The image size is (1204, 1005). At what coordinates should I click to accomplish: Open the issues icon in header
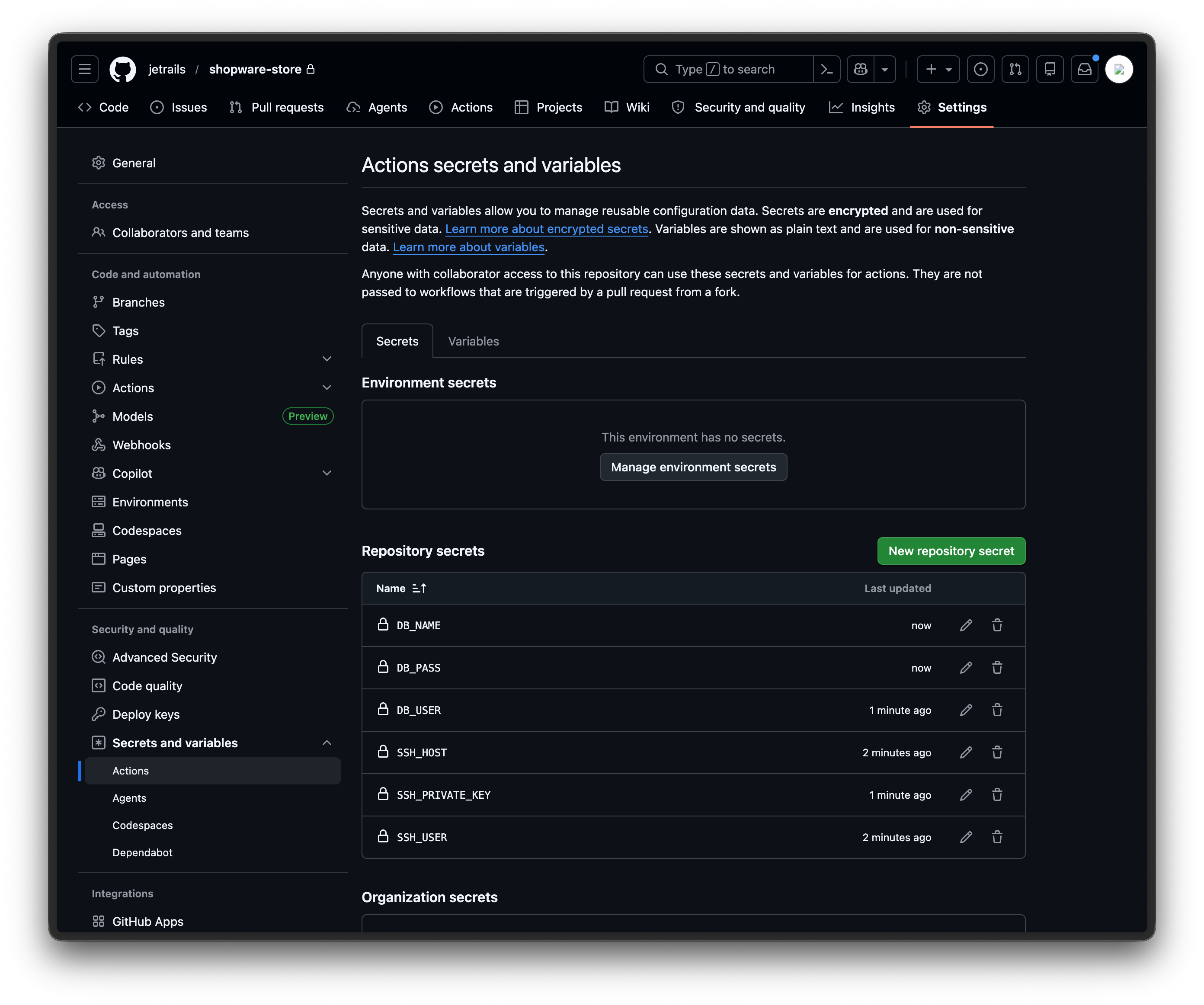[x=981, y=69]
